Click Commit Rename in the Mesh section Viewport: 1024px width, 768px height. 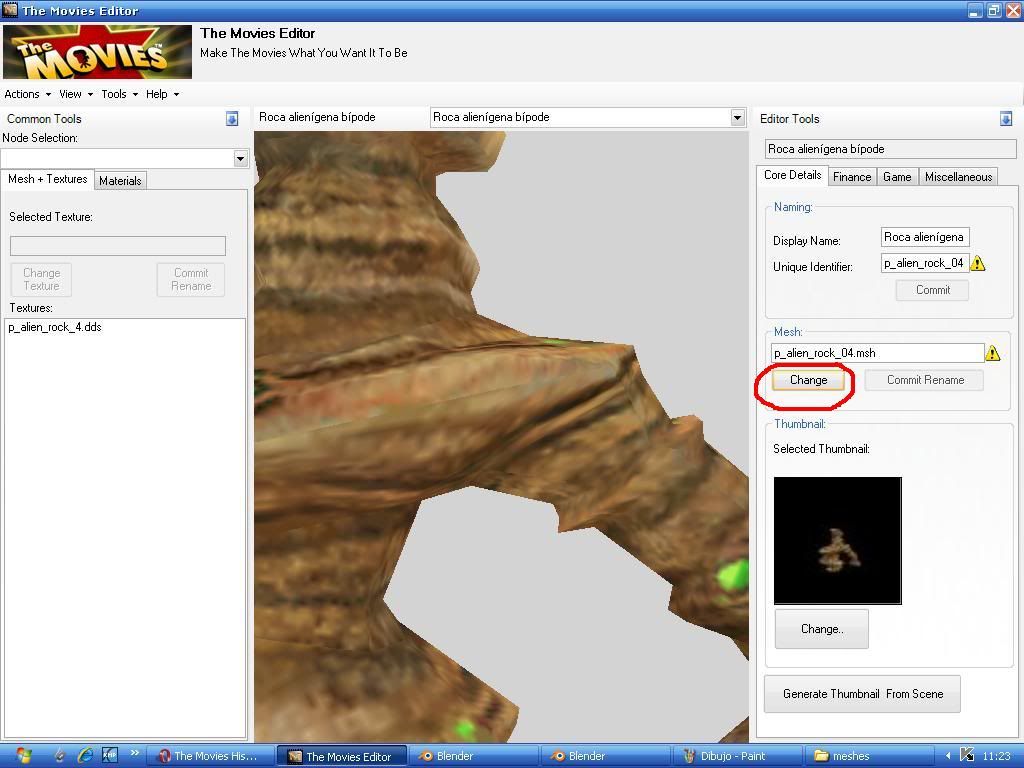click(x=925, y=380)
